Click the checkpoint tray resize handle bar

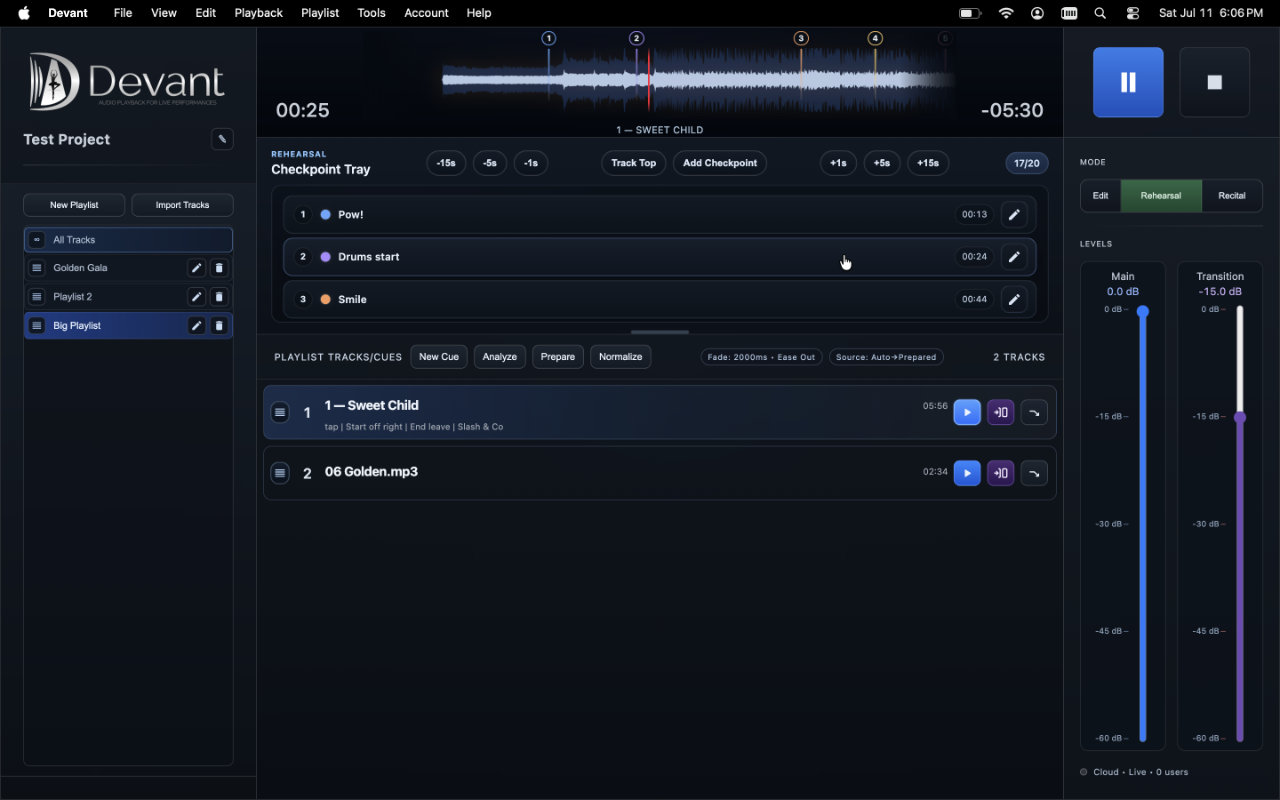tap(660, 331)
